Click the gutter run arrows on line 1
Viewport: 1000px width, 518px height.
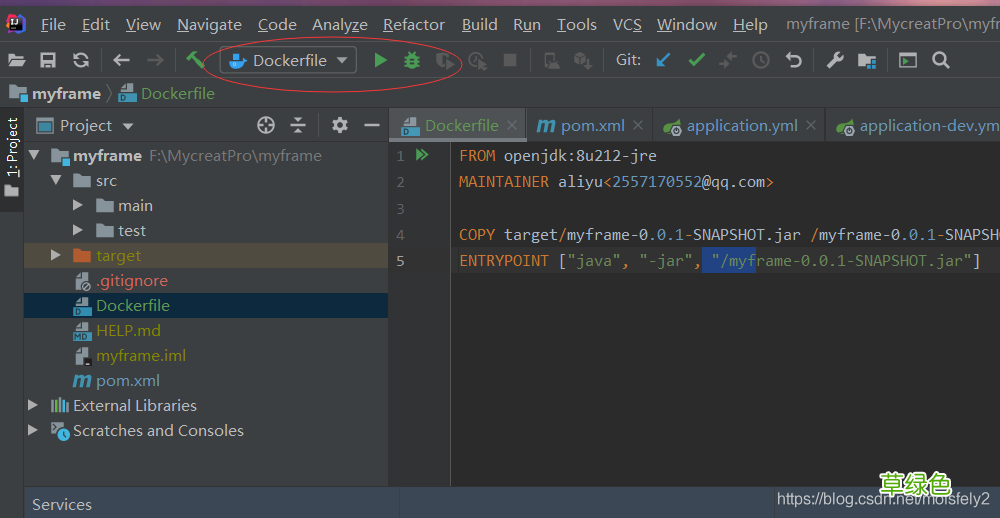point(422,155)
